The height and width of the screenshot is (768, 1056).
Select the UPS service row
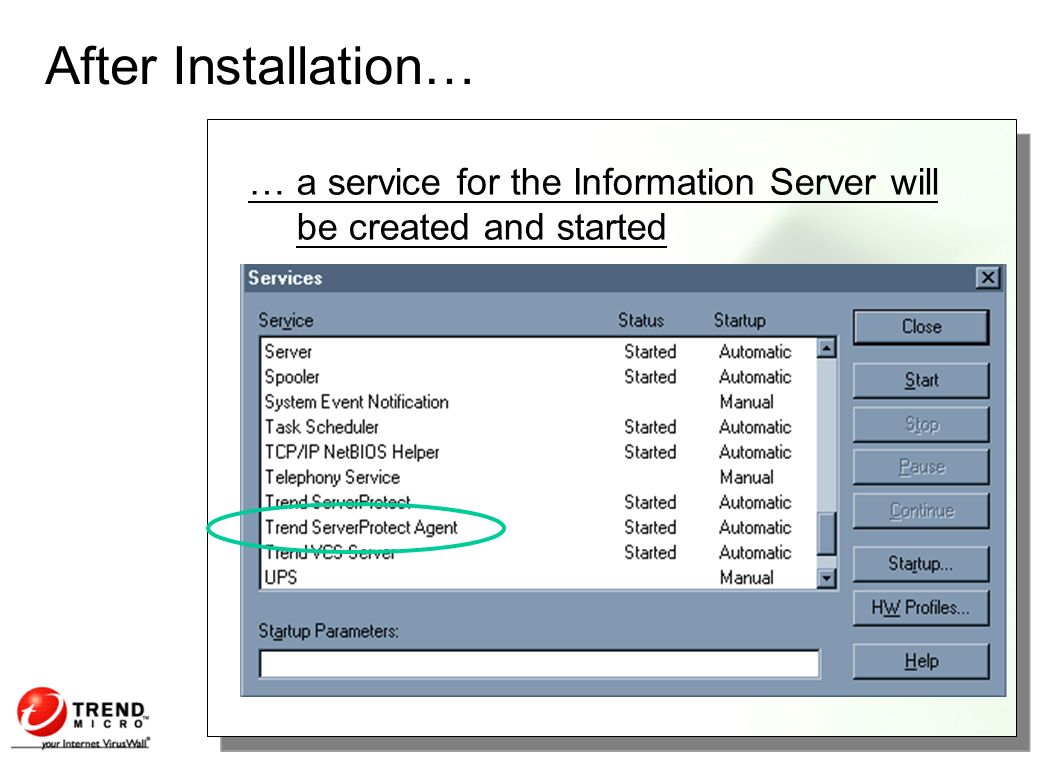coord(538,578)
